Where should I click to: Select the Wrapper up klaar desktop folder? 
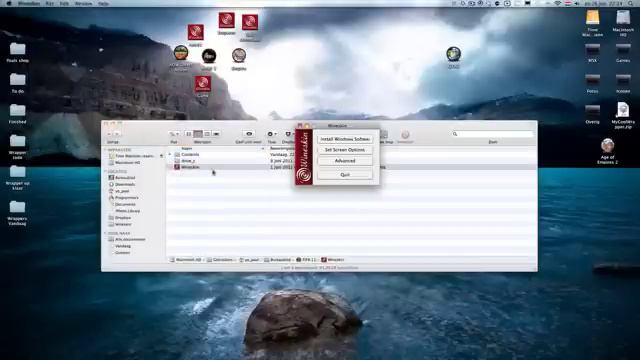(x=18, y=178)
